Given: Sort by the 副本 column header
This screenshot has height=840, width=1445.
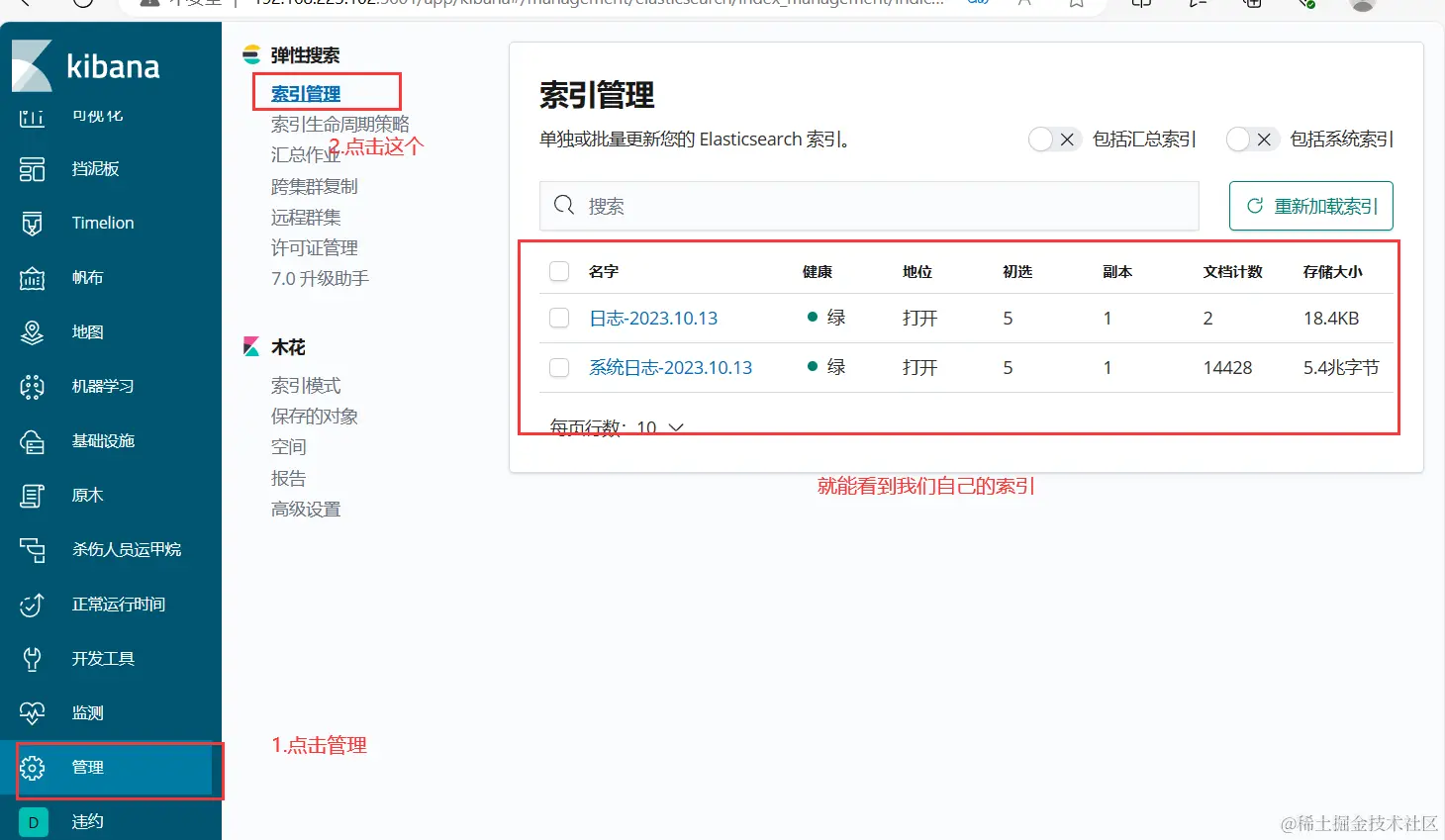Looking at the screenshot, I should pyautogui.click(x=1117, y=271).
